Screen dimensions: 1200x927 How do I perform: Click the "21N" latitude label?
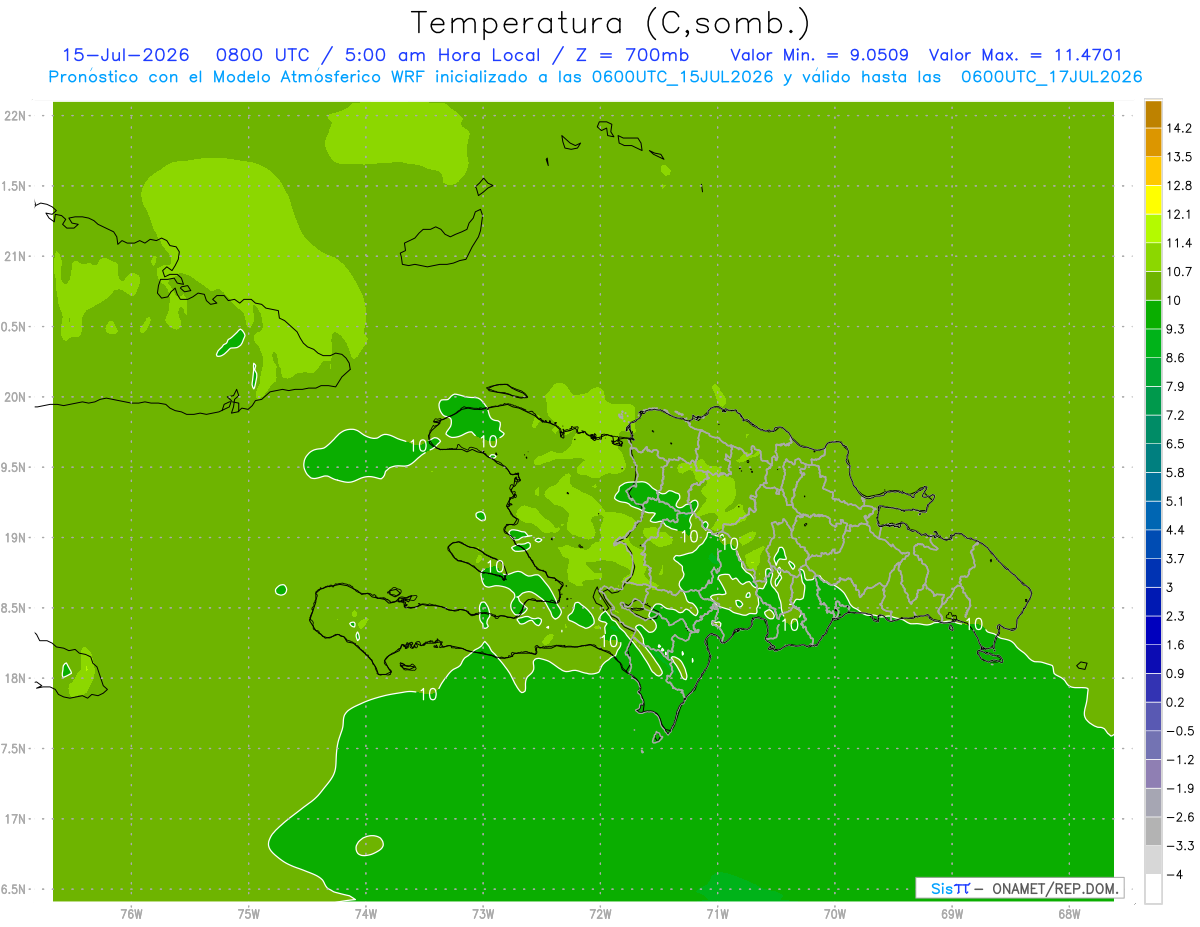(x=15, y=256)
